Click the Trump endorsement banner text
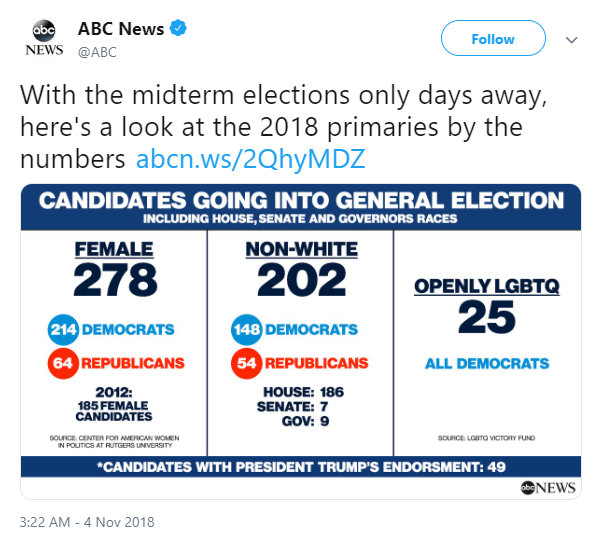The height and width of the screenshot is (542, 607). [301, 467]
